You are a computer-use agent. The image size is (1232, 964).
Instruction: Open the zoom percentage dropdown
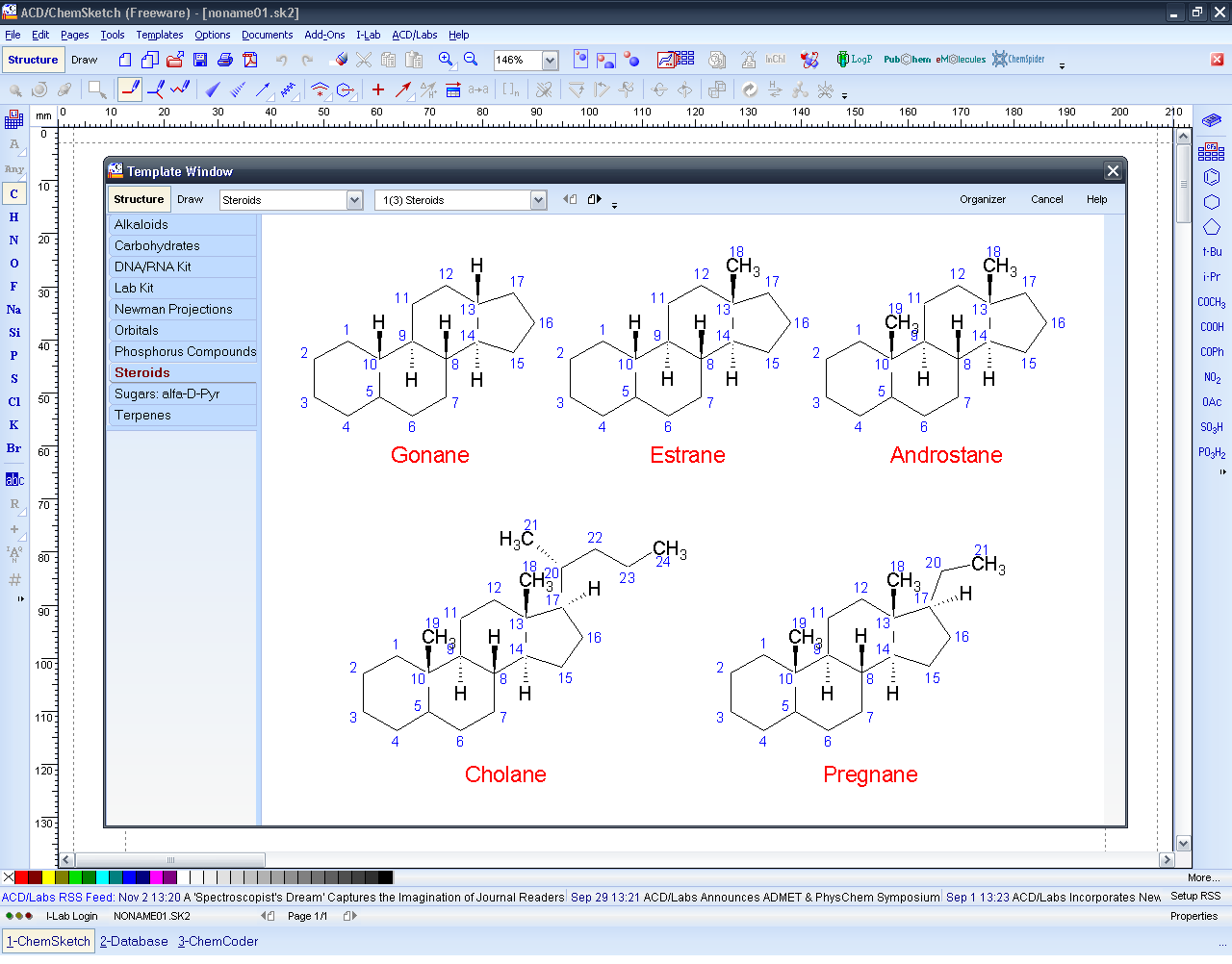pos(551,59)
